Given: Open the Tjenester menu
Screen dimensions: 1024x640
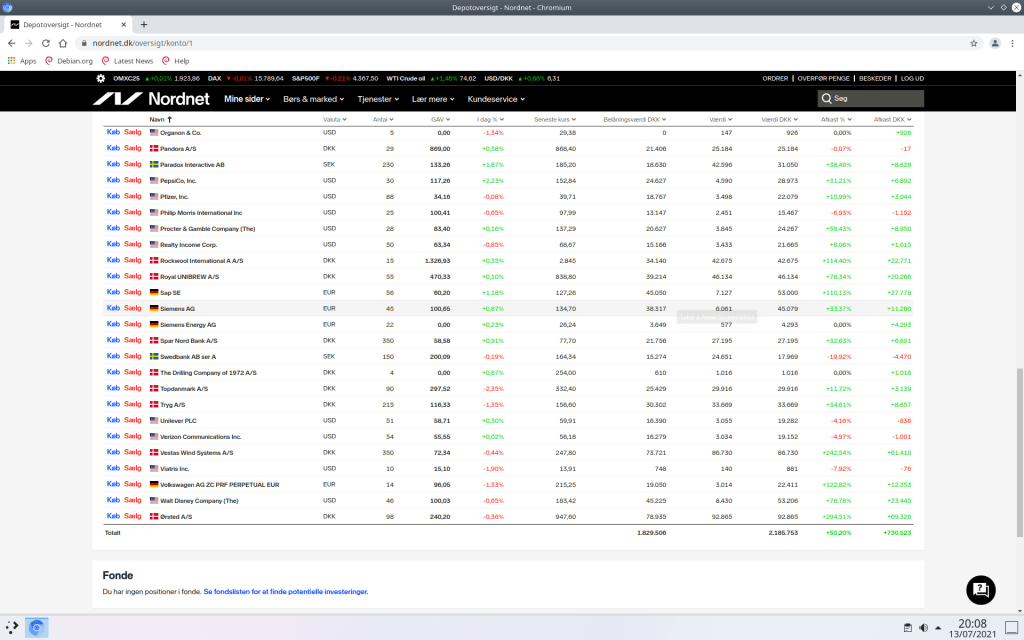Looking at the screenshot, I should 379,99.
